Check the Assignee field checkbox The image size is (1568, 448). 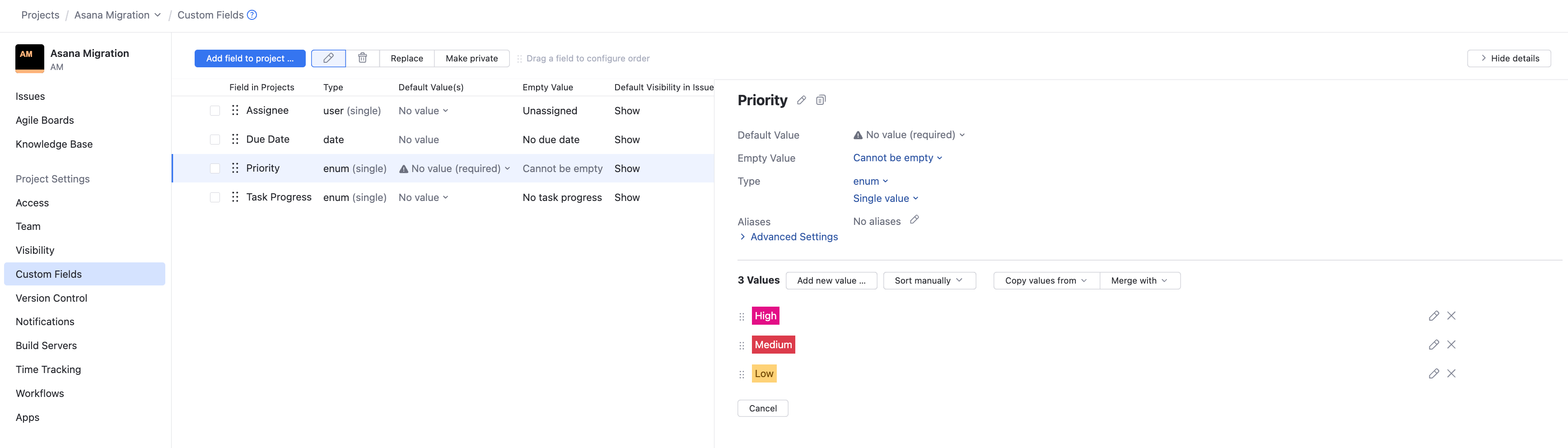215,111
